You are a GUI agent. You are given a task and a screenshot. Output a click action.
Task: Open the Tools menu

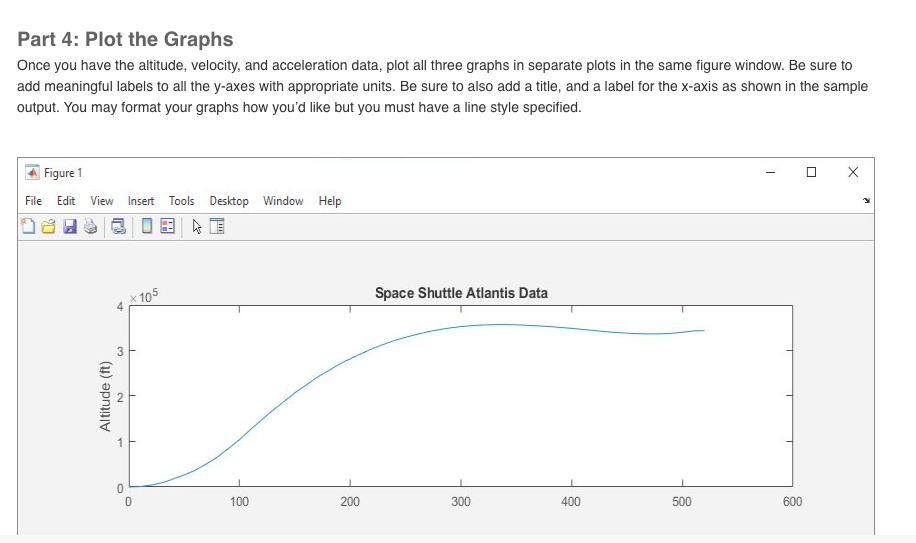(182, 201)
